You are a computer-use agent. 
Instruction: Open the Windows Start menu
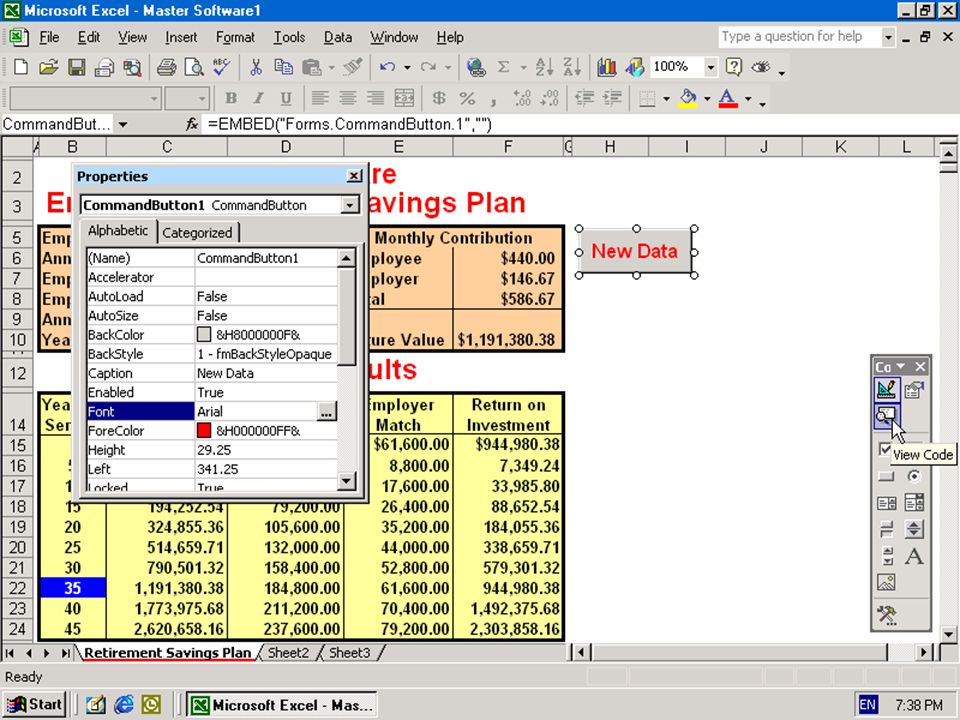coord(35,705)
